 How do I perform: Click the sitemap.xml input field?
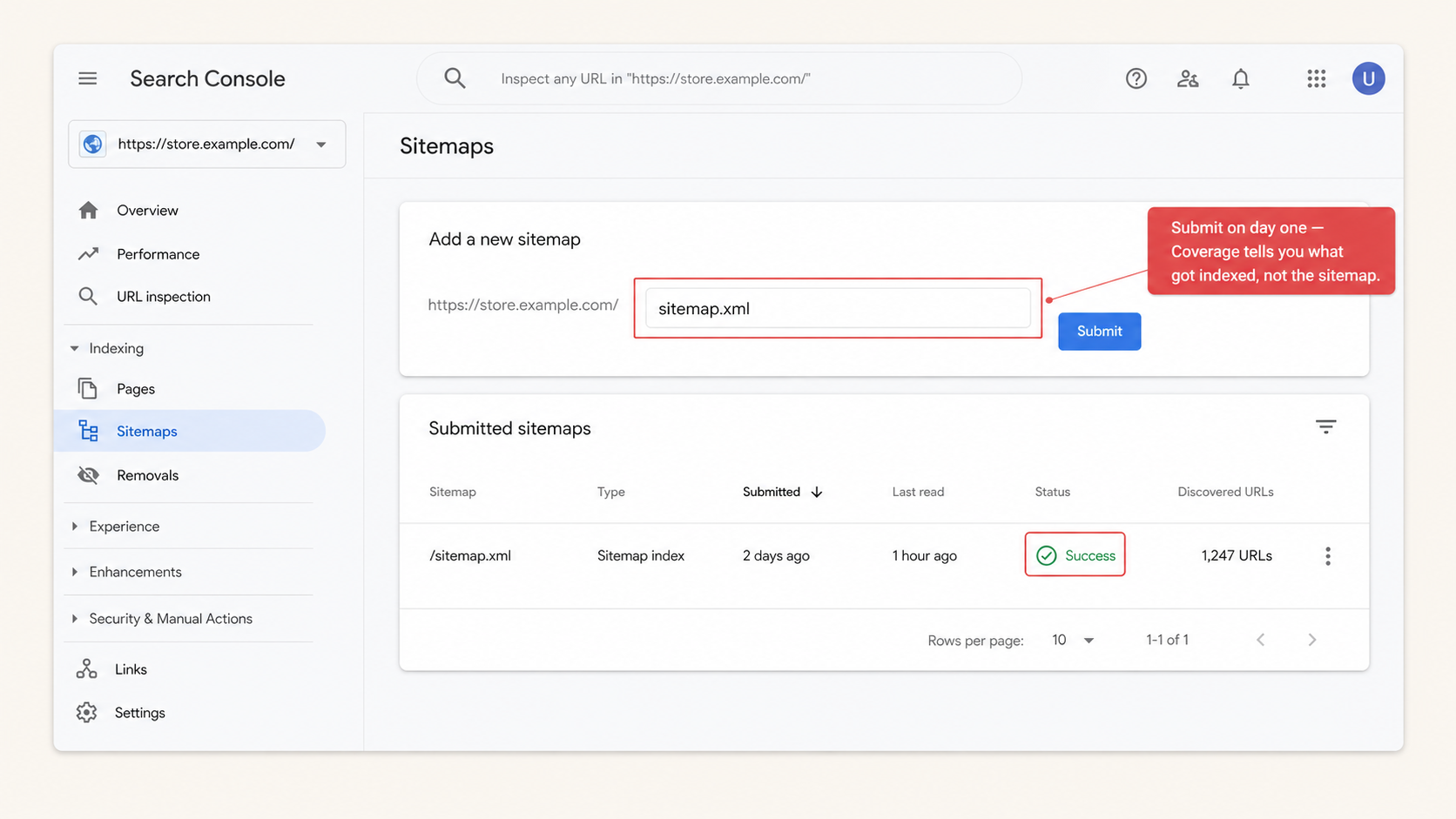coord(836,308)
